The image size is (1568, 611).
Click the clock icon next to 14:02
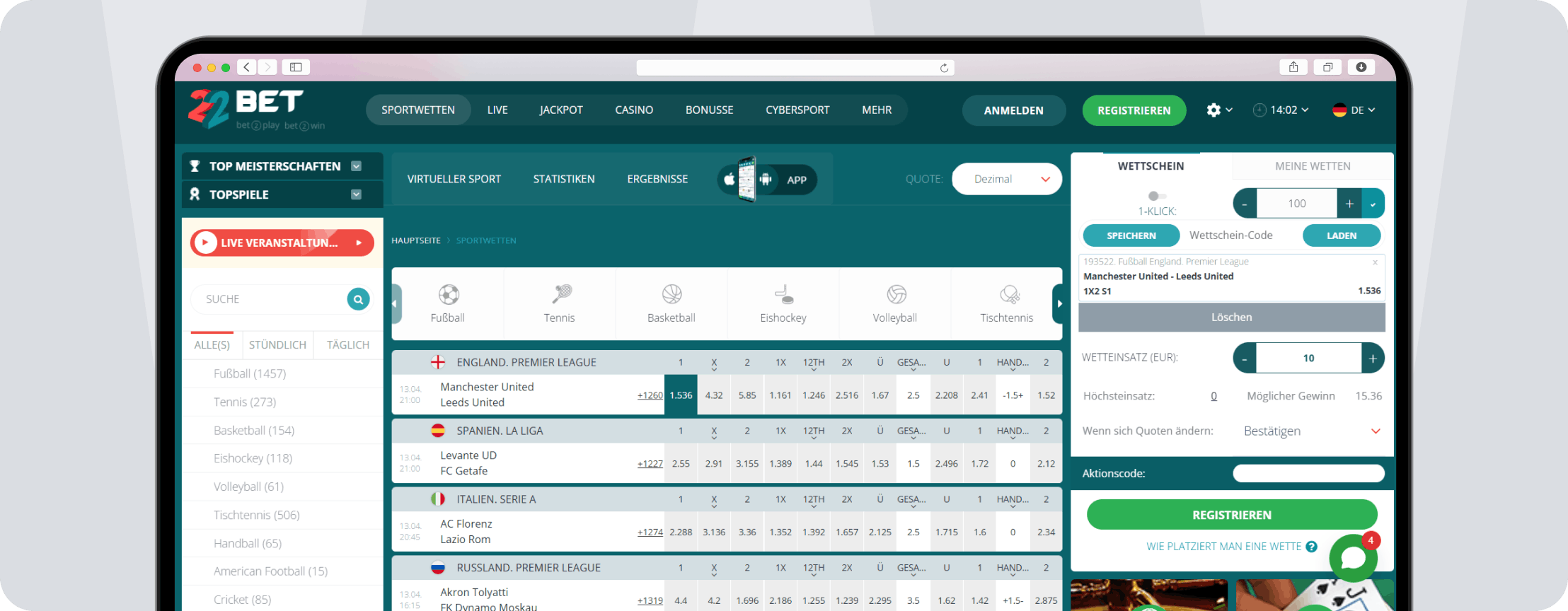click(x=1259, y=110)
